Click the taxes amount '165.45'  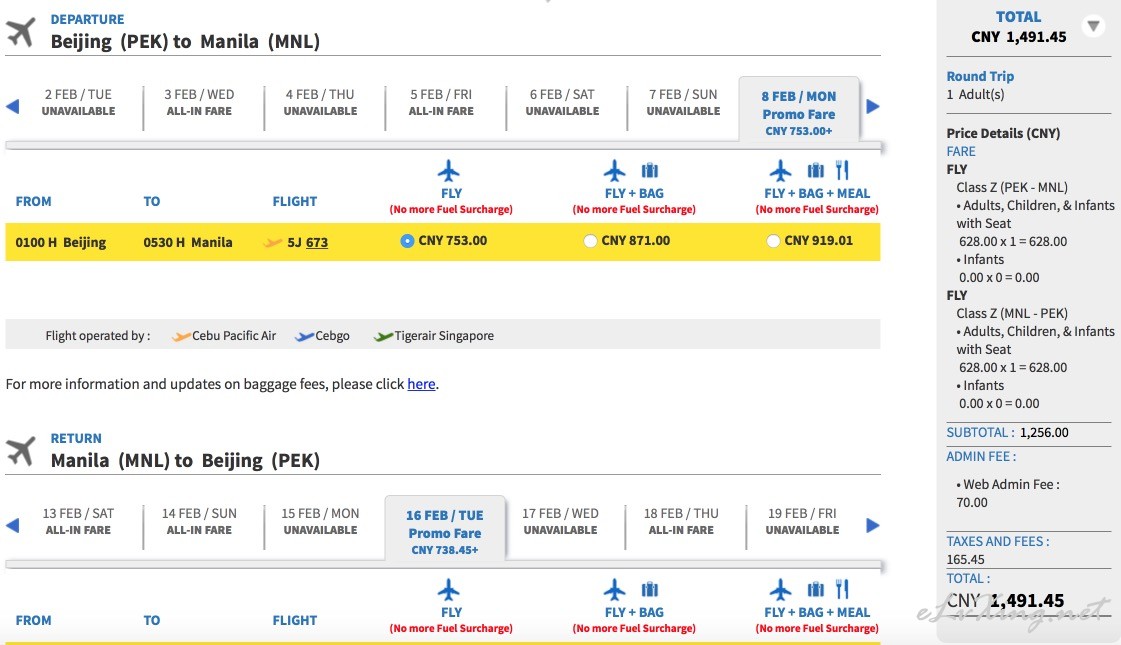[x=965, y=559]
